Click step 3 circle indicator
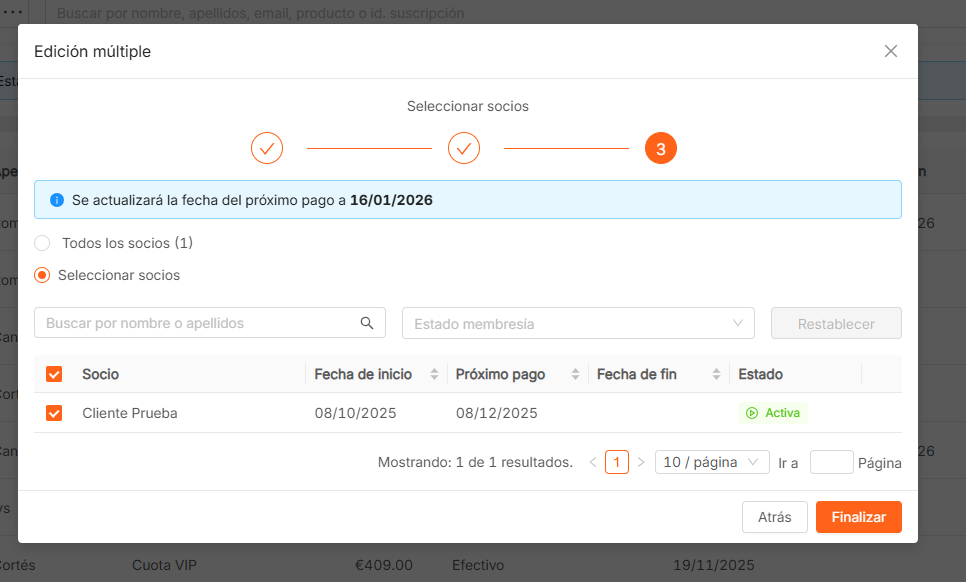966x582 pixels. 661,148
